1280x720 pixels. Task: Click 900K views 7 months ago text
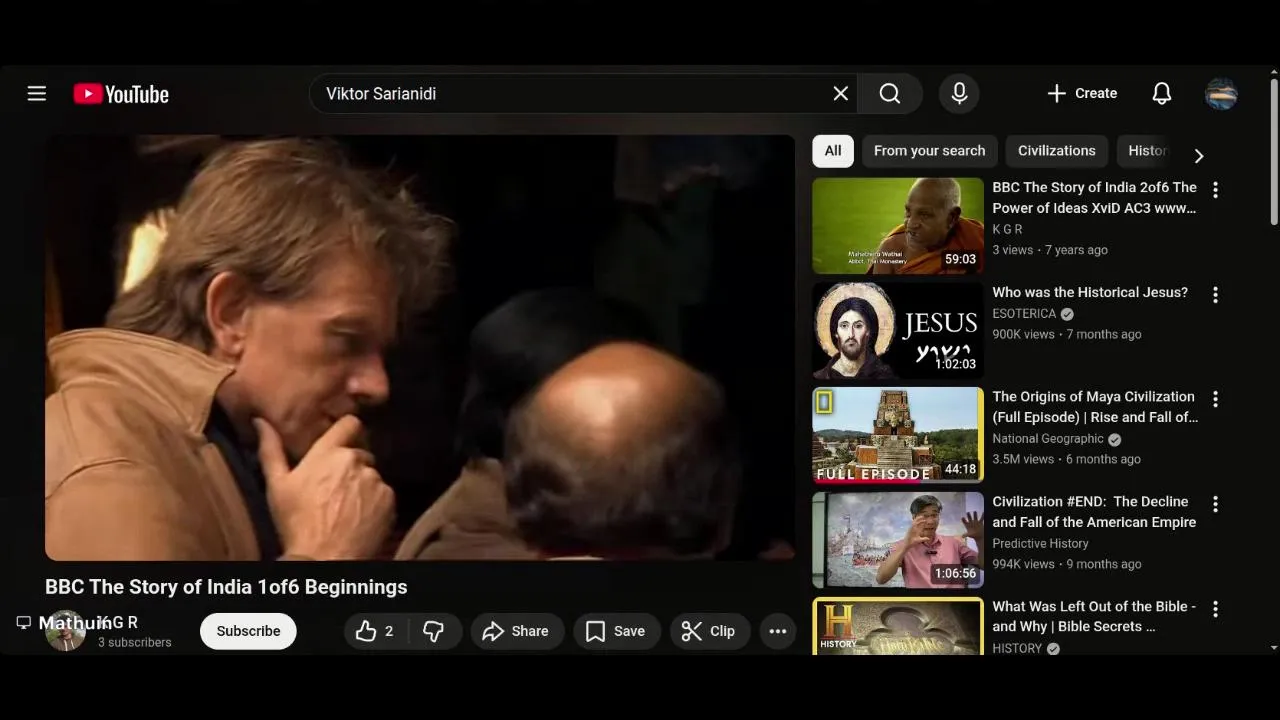[x=1066, y=334]
